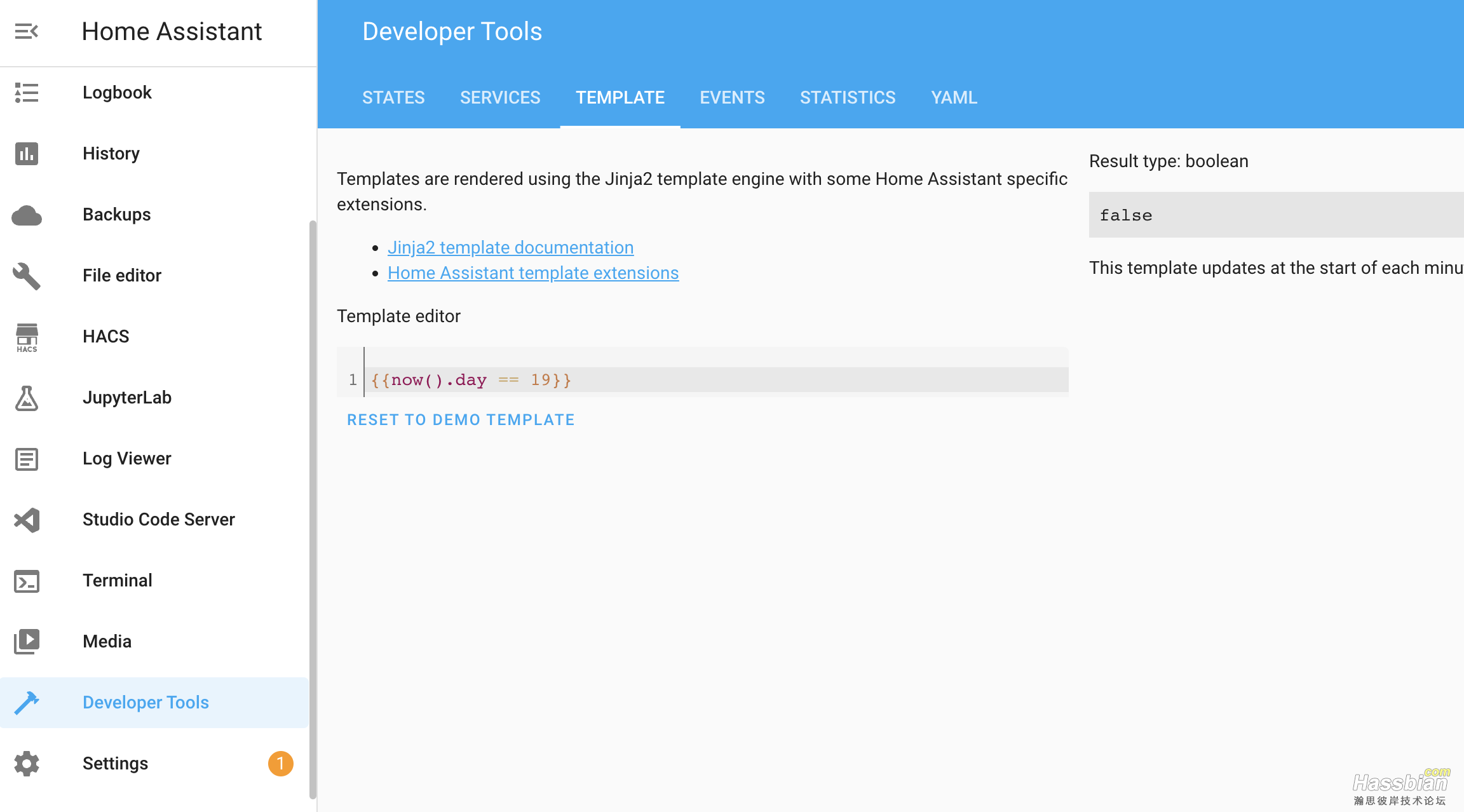Viewport: 1464px width, 812px height.
Task: Switch to the YAML tab
Action: click(954, 98)
